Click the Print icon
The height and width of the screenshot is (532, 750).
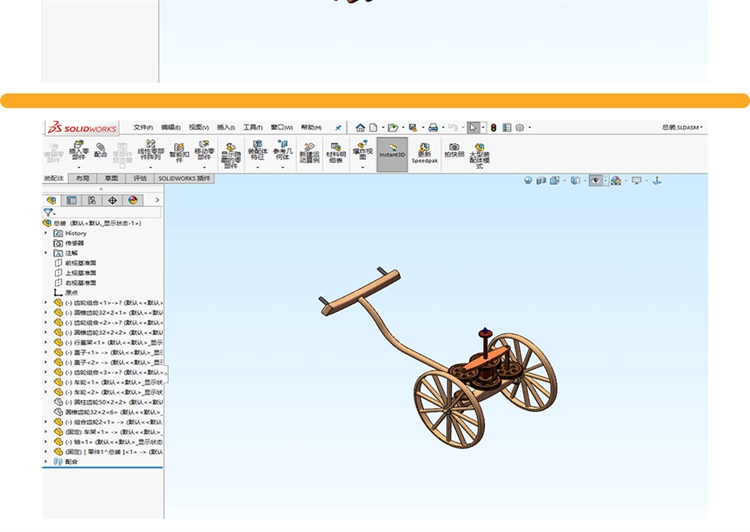coord(433,127)
